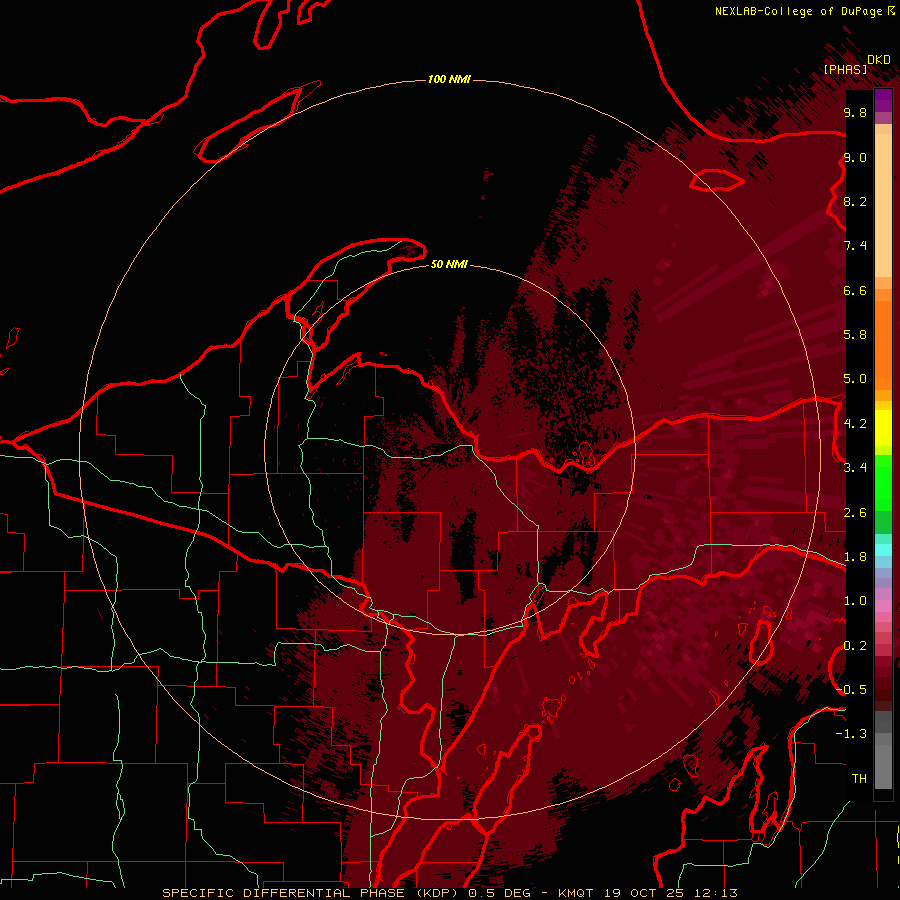
Task: Select the 5.8 scale value
Action: pos(855,335)
